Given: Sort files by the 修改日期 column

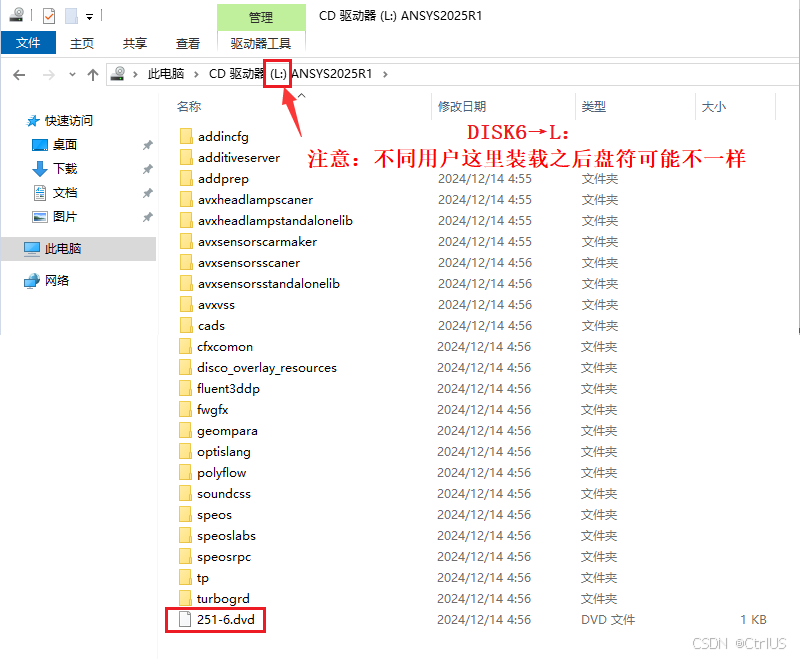Looking at the screenshot, I should click(x=462, y=107).
